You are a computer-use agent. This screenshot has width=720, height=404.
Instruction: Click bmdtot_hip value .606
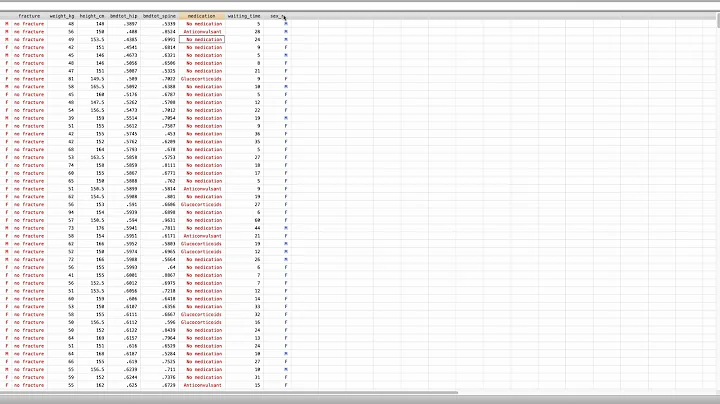point(132,299)
